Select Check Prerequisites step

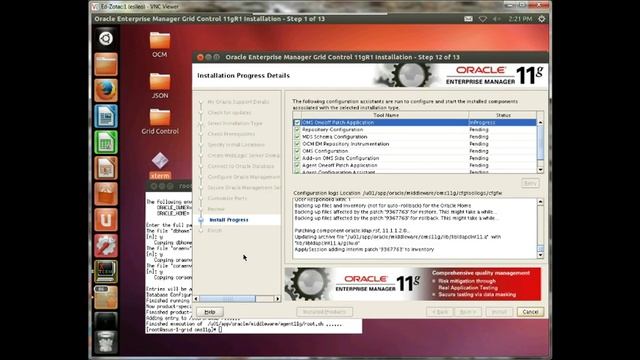[x=231, y=134]
